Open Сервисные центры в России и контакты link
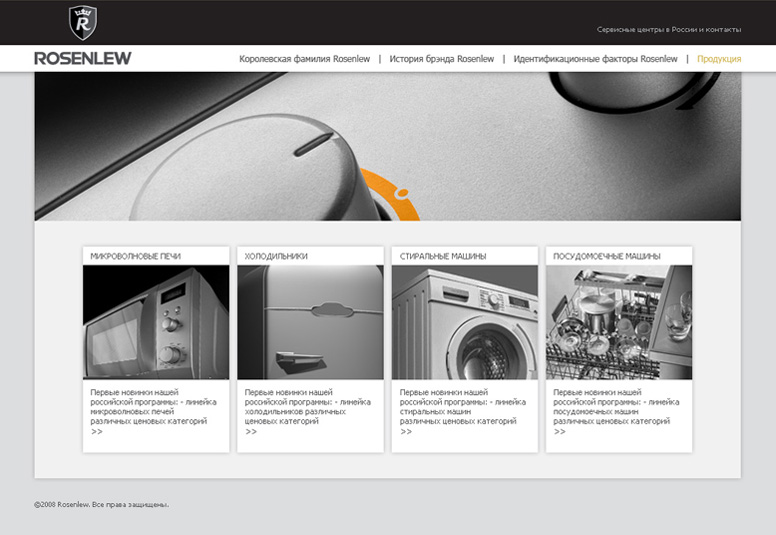776x535 pixels. tap(669, 30)
